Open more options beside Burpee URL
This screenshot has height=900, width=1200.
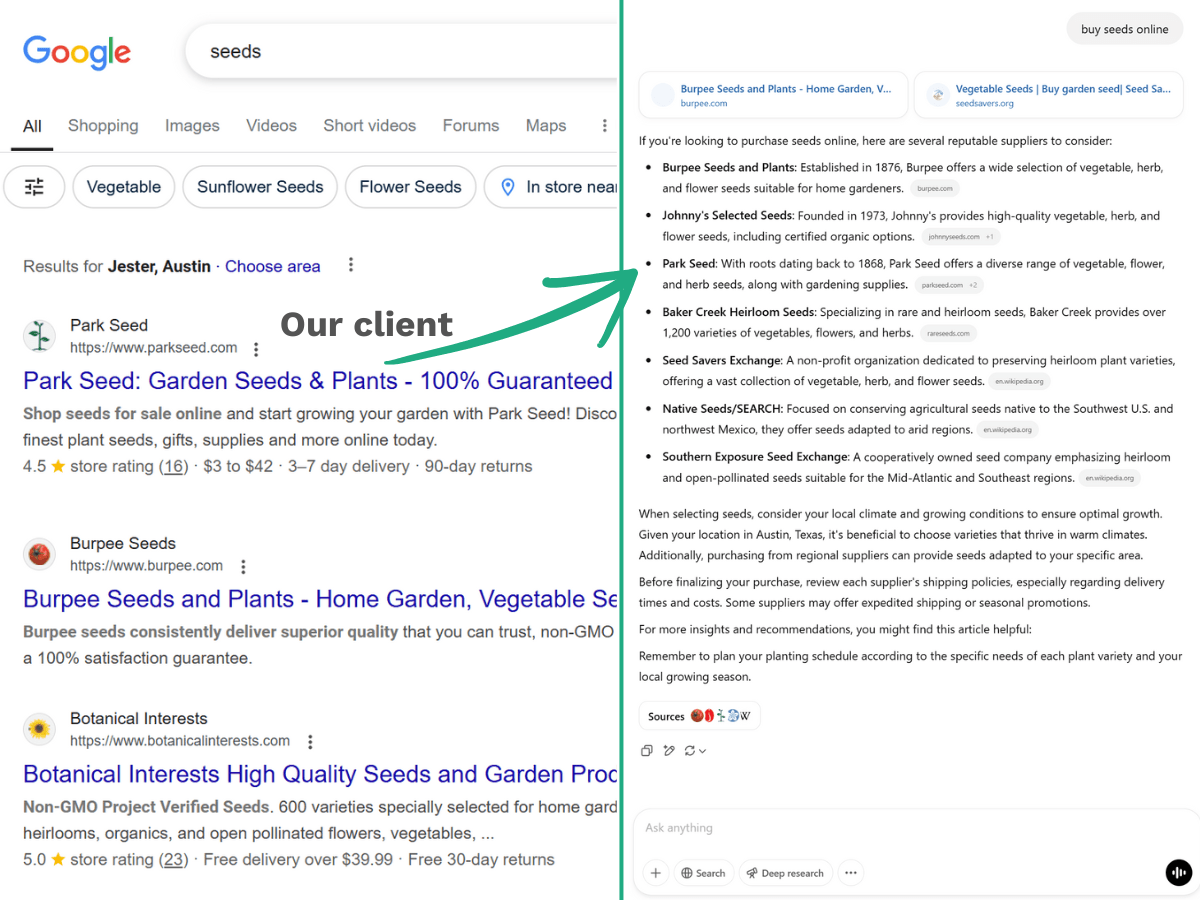click(242, 567)
